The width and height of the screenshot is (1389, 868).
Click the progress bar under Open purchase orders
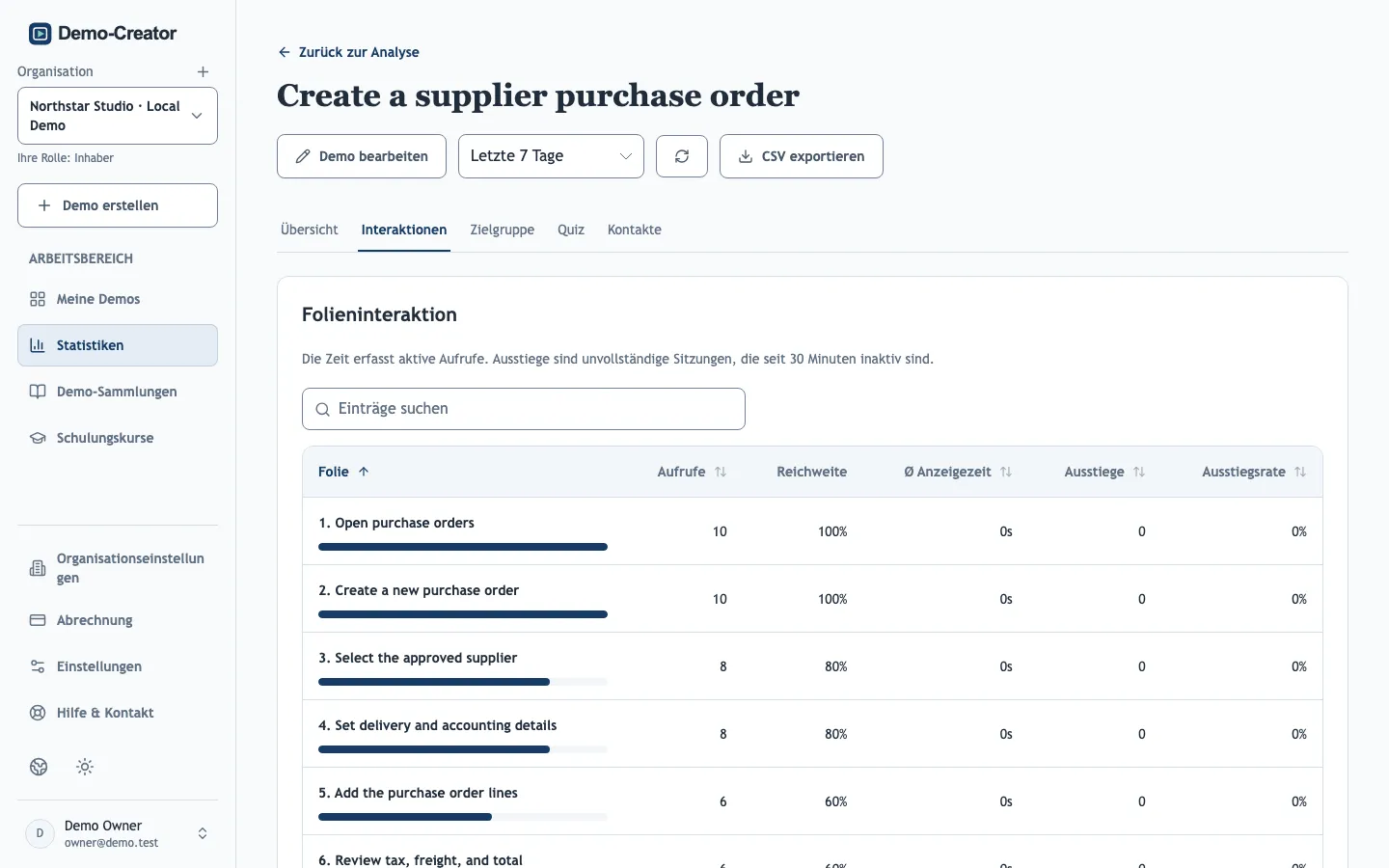pyautogui.click(x=463, y=547)
